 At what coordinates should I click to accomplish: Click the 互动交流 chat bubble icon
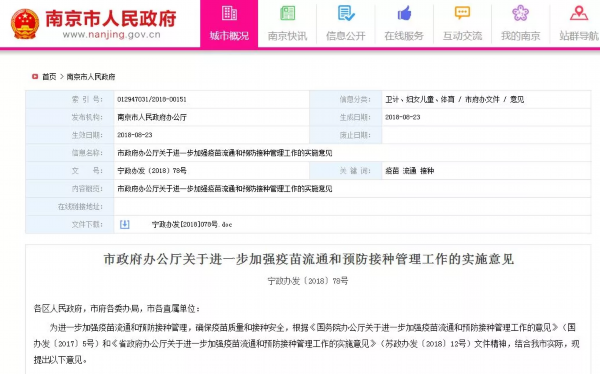click(462, 13)
